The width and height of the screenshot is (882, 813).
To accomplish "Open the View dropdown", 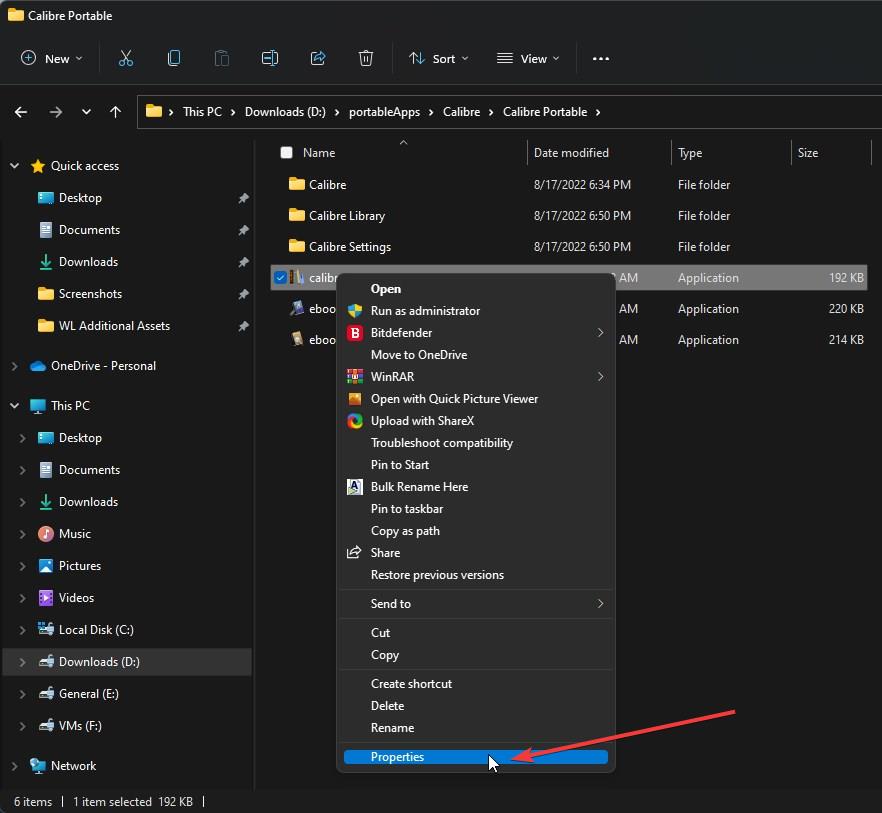I will click(x=527, y=59).
